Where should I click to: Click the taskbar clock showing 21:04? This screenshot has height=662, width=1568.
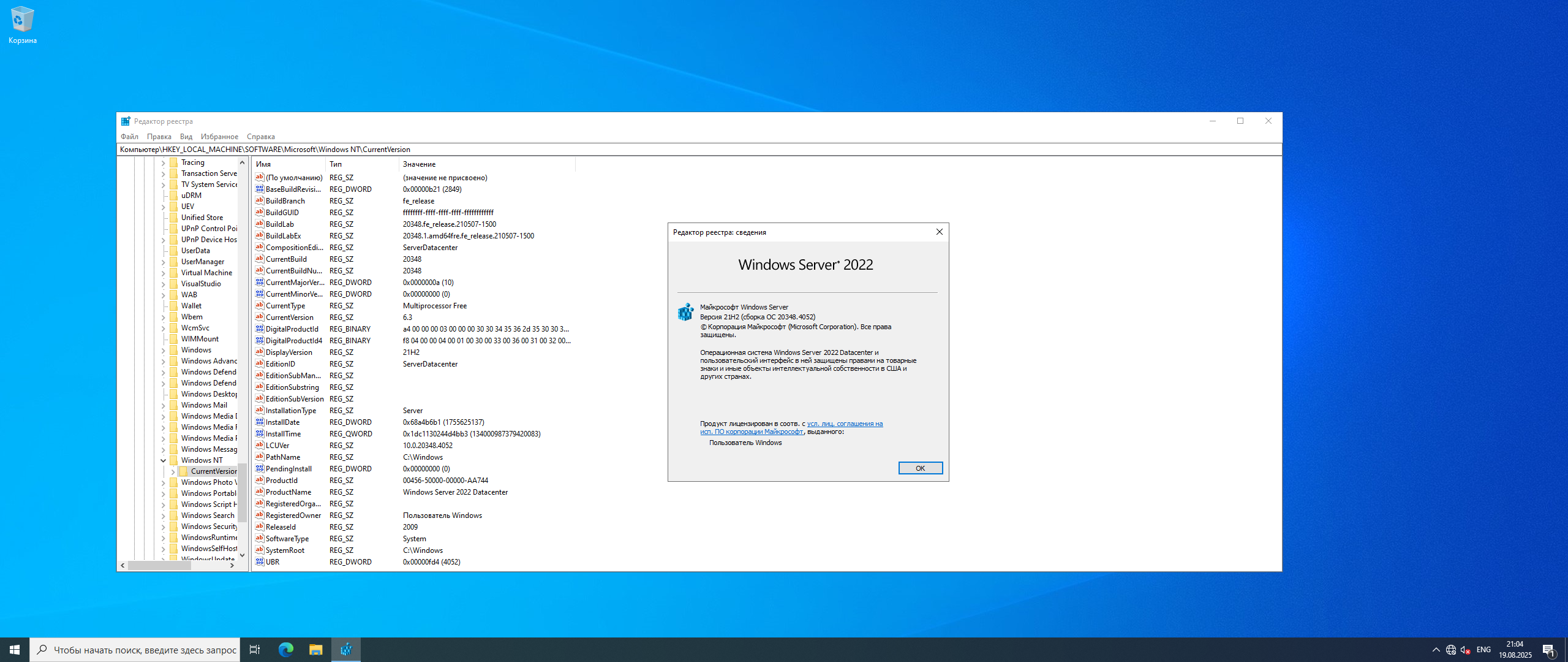pos(1515,650)
